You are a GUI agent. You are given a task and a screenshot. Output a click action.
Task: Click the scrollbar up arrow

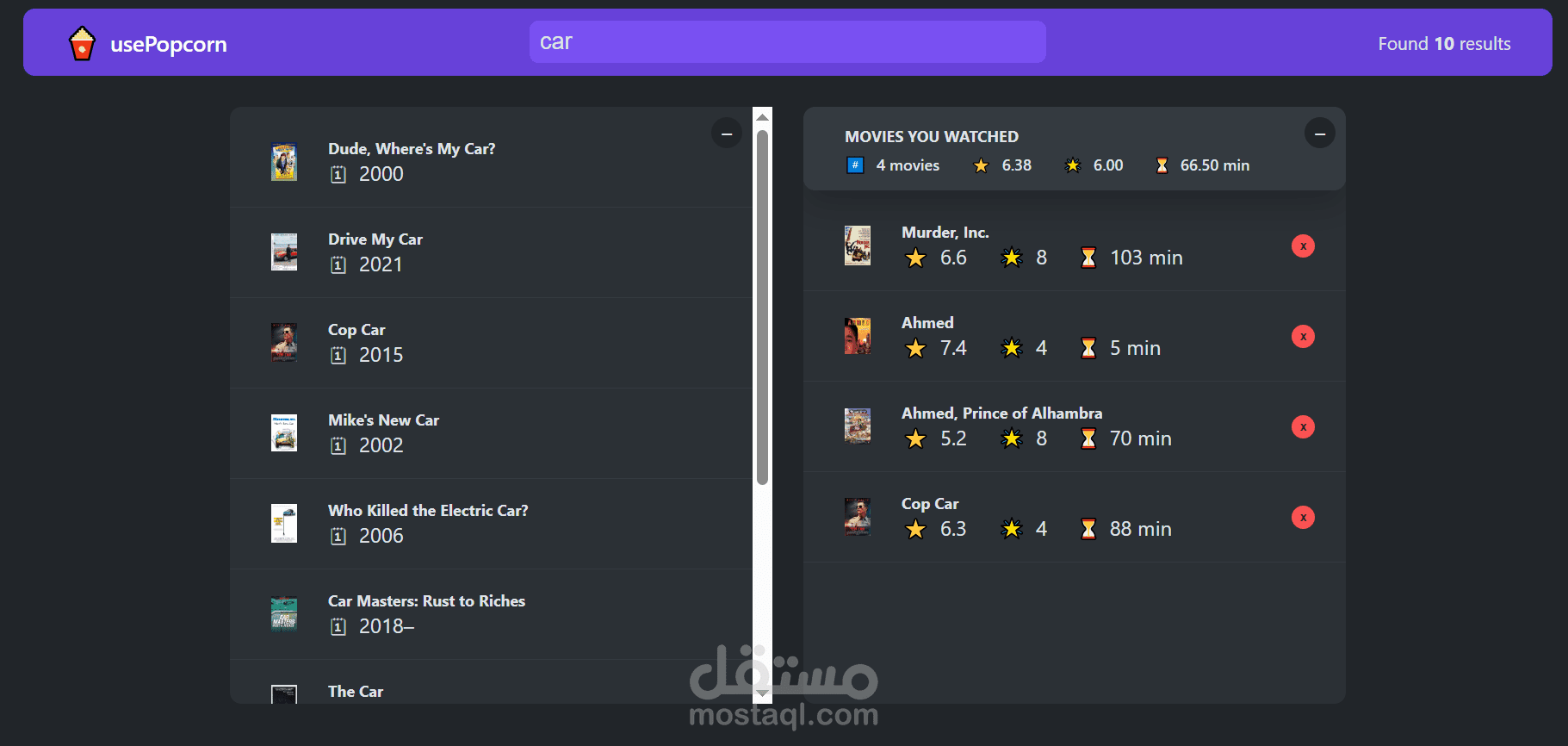click(762, 116)
